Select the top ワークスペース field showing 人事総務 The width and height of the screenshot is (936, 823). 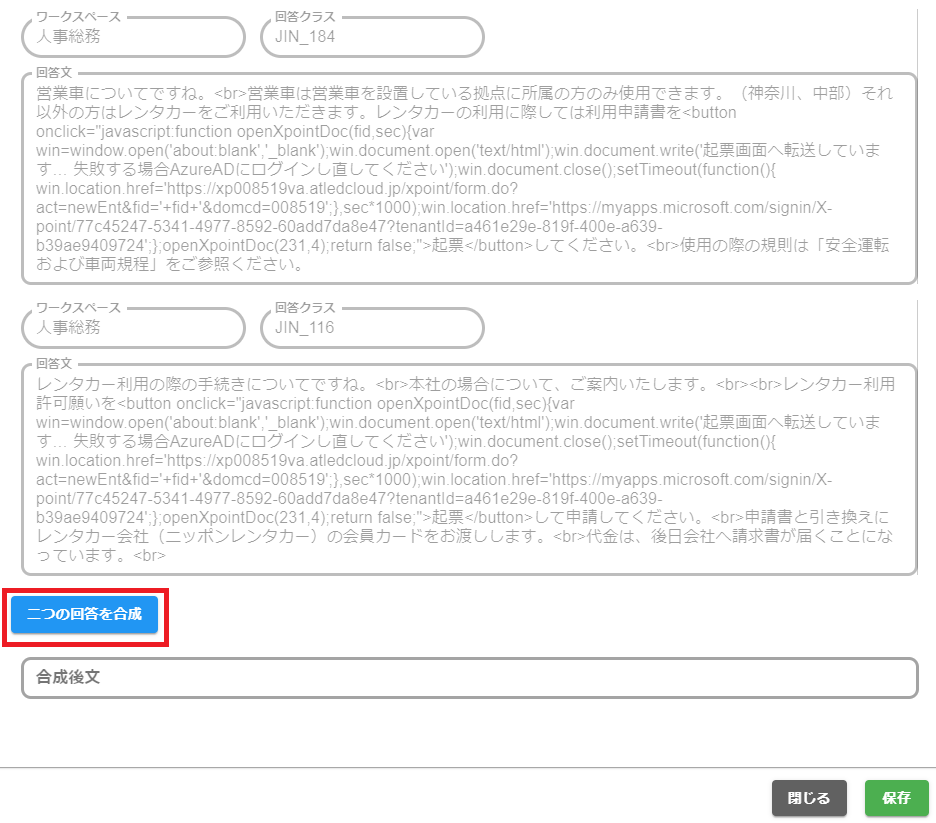132,37
